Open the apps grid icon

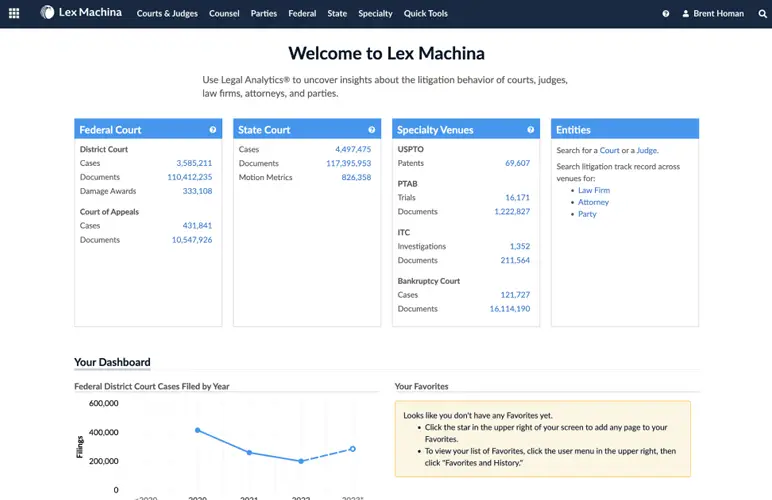[14, 14]
